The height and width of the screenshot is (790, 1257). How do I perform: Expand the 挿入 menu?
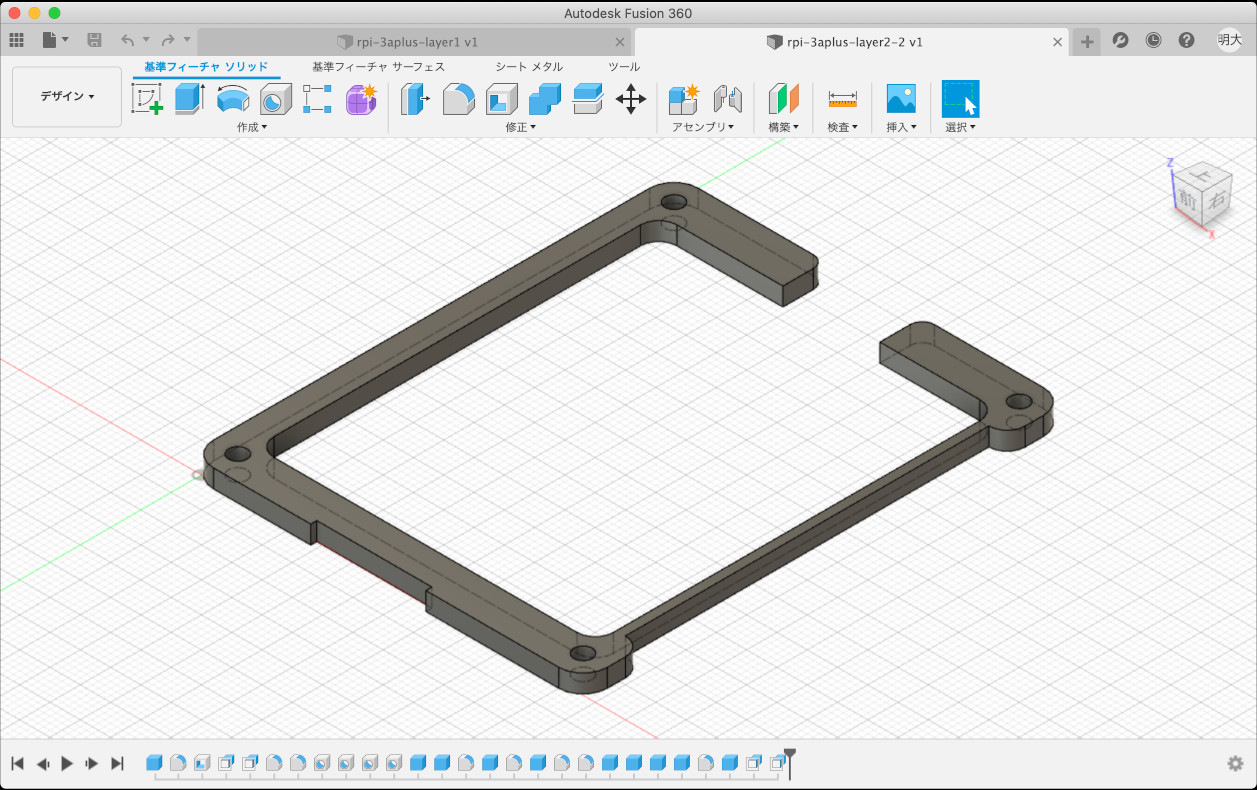click(x=901, y=127)
